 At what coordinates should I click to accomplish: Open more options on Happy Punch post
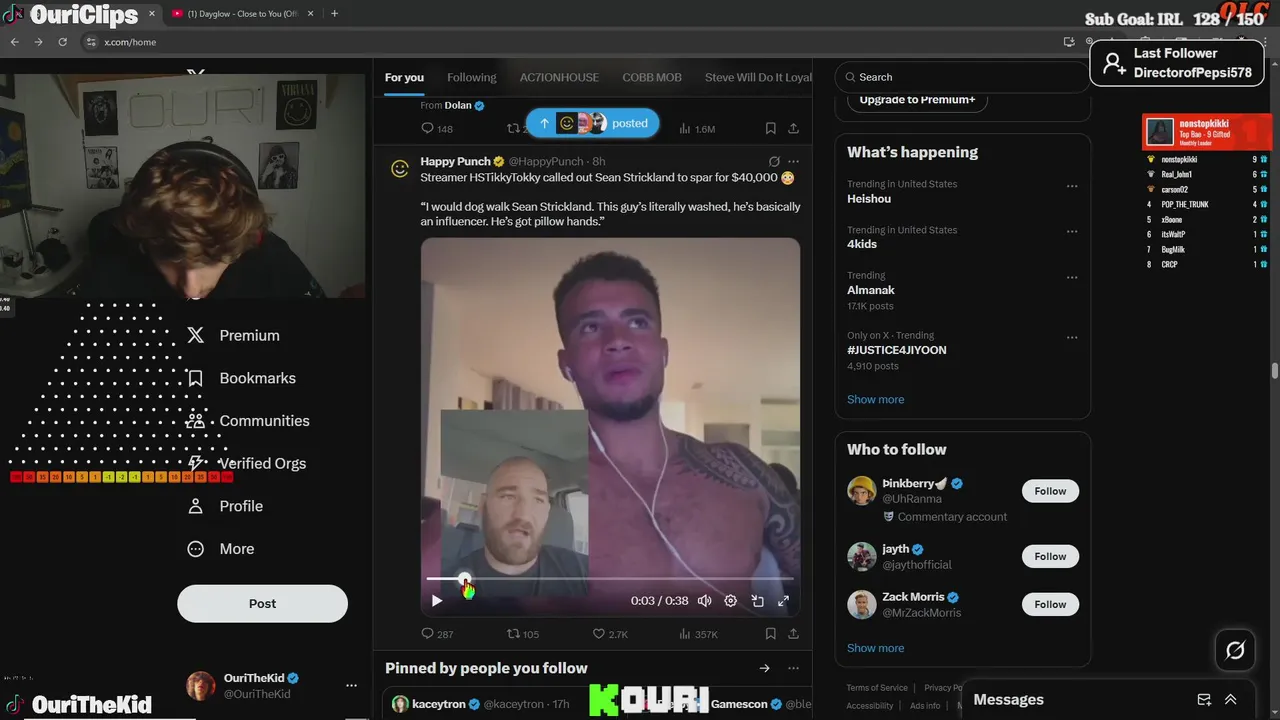click(x=793, y=161)
